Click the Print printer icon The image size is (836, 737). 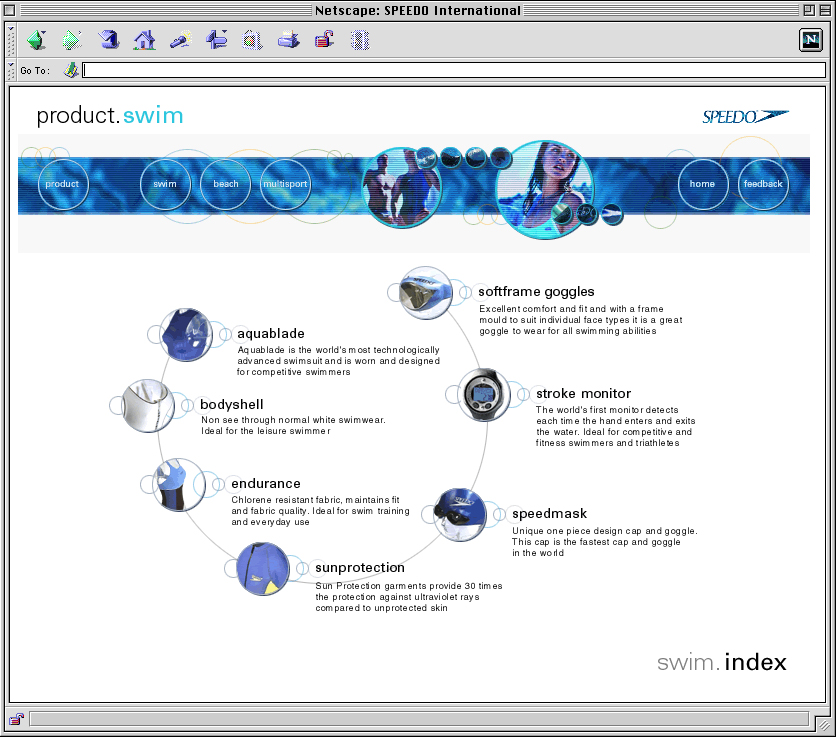tap(288, 40)
